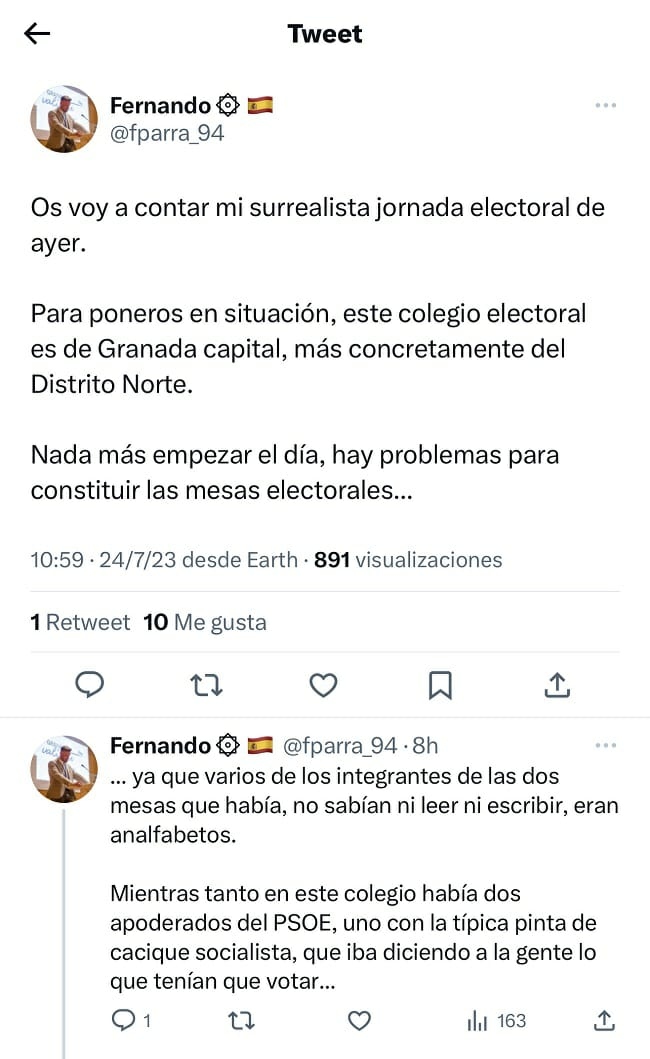
Task: Open the @fparra_94 handle in header
Action: [167, 133]
